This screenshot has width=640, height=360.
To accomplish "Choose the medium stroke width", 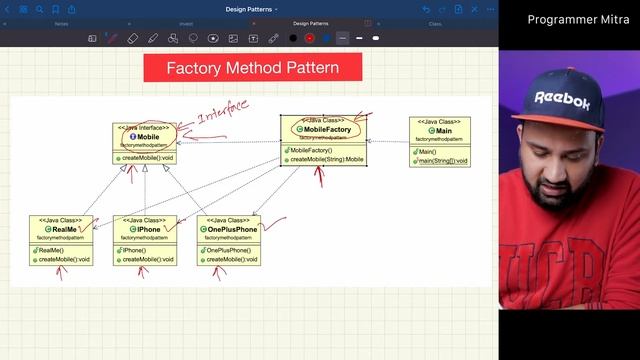I will 359,38.
